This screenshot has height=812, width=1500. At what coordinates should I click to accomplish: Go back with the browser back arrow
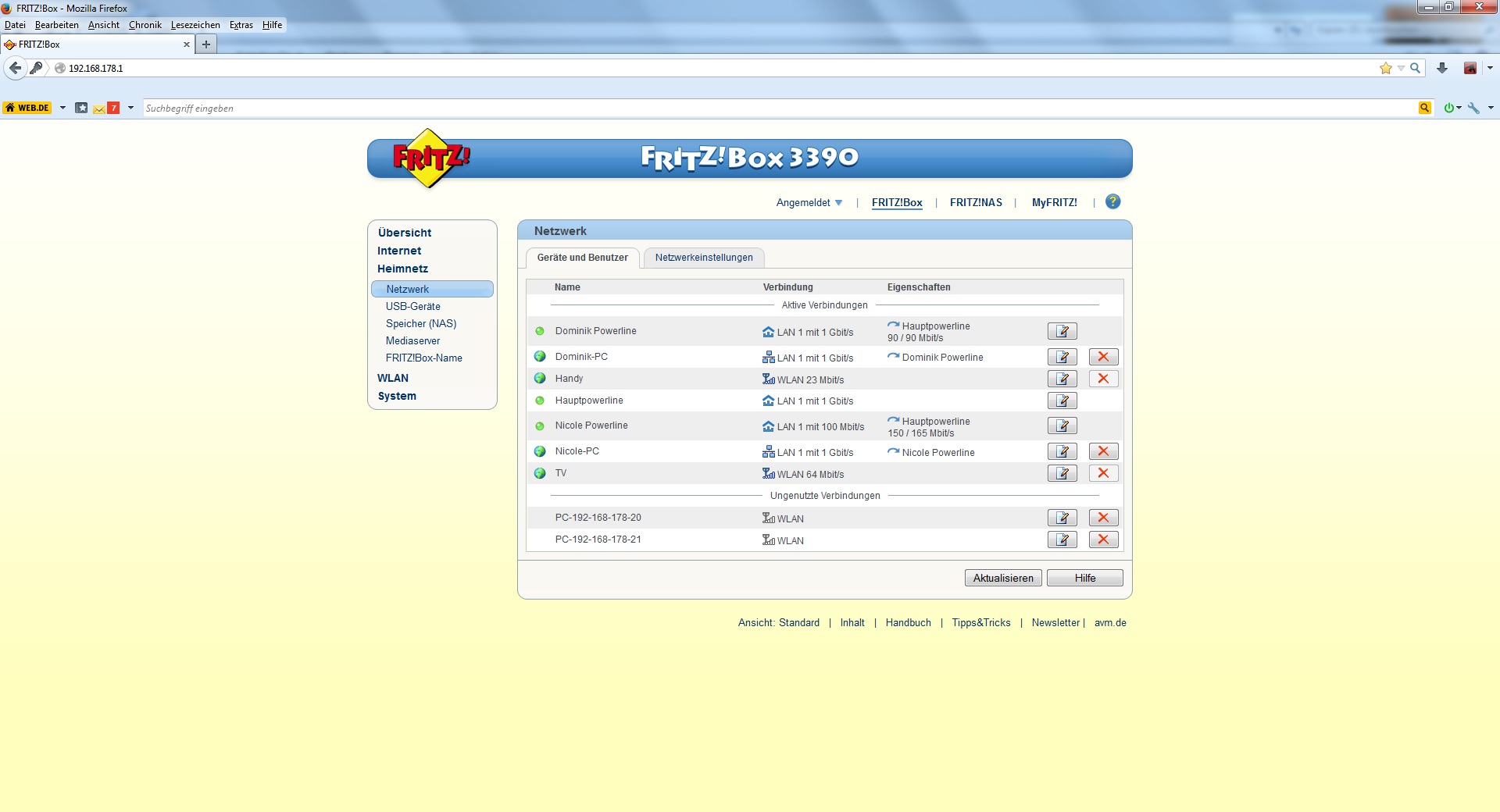tap(15, 68)
